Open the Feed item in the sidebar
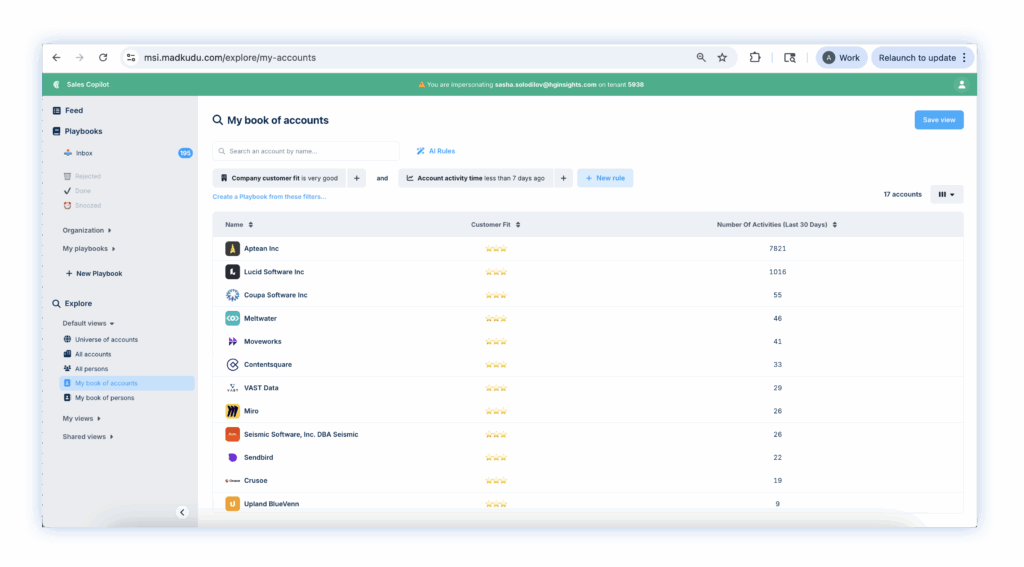Image resolution: width=1024 pixels, height=567 pixels. click(74, 110)
